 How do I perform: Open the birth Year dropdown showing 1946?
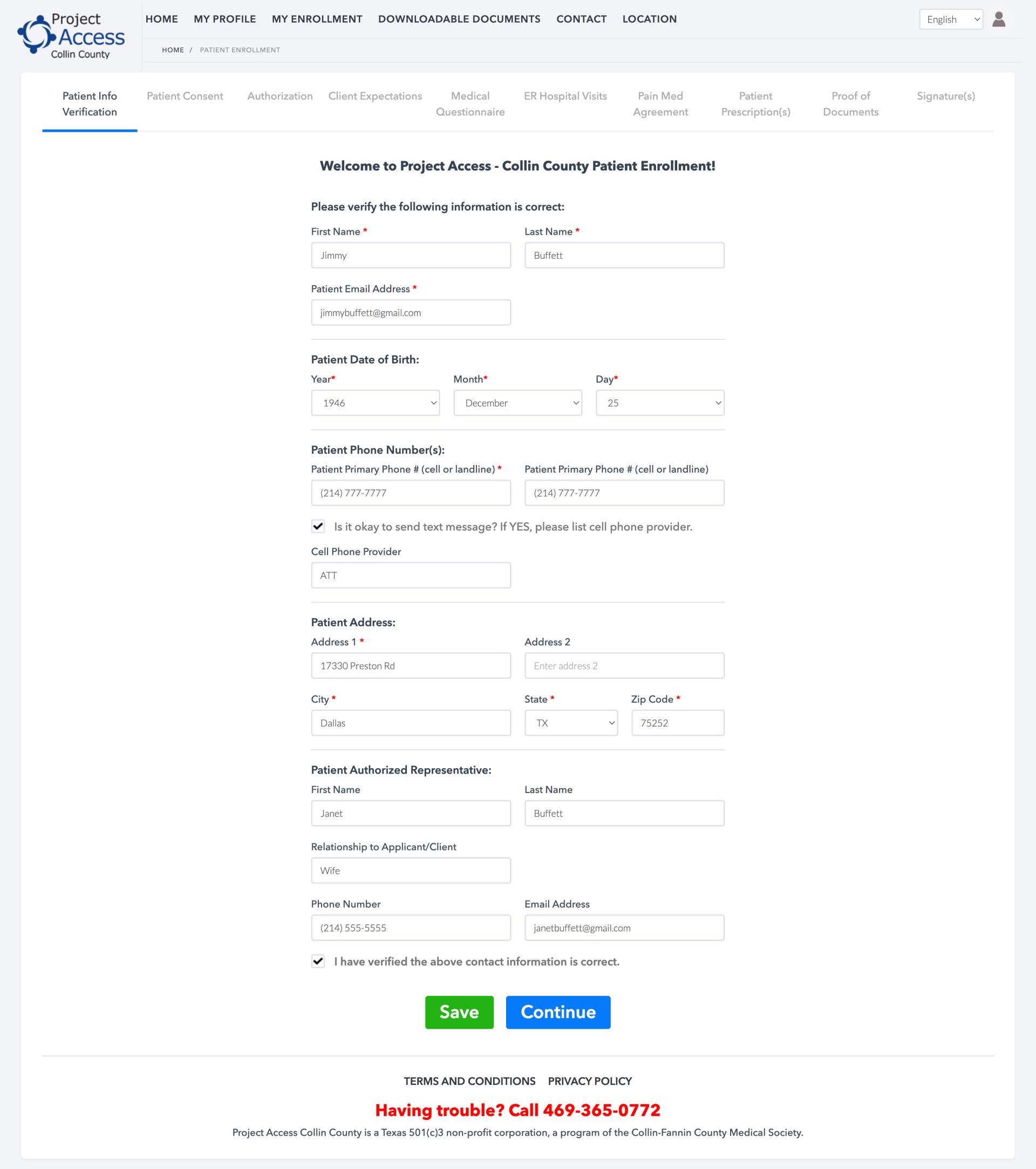[375, 402]
